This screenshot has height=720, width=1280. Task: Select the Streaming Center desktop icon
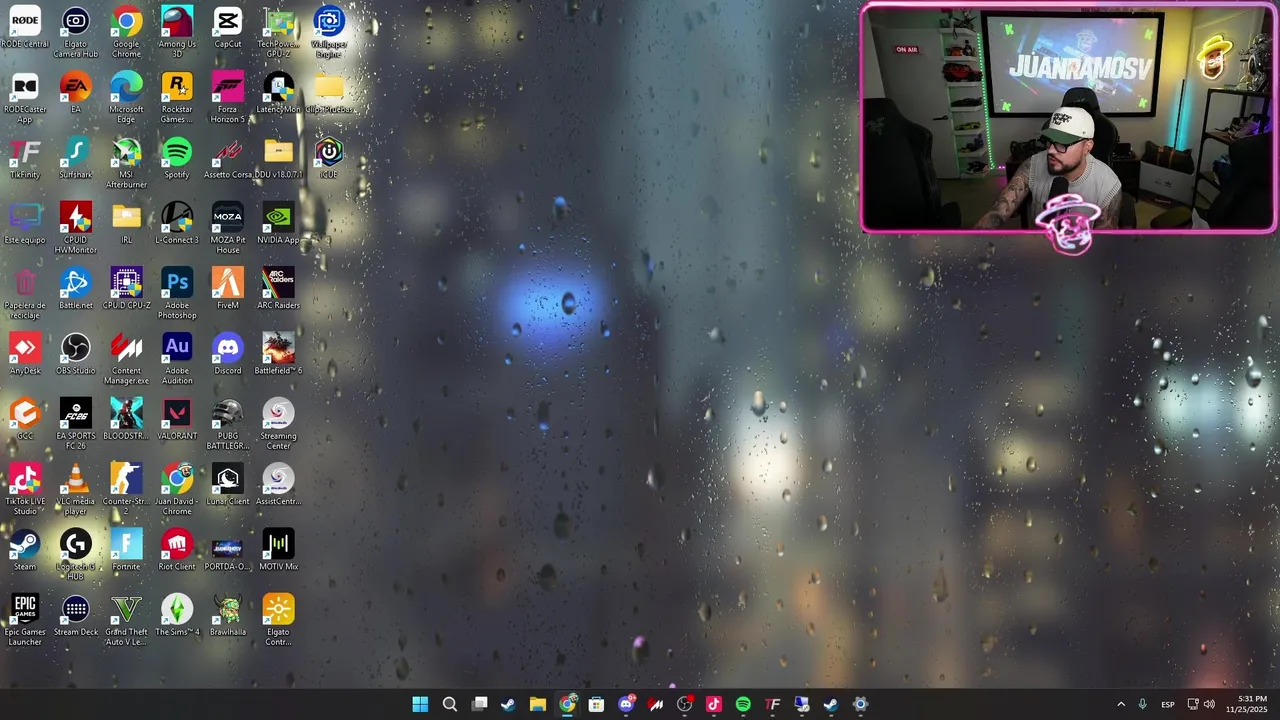278,424
